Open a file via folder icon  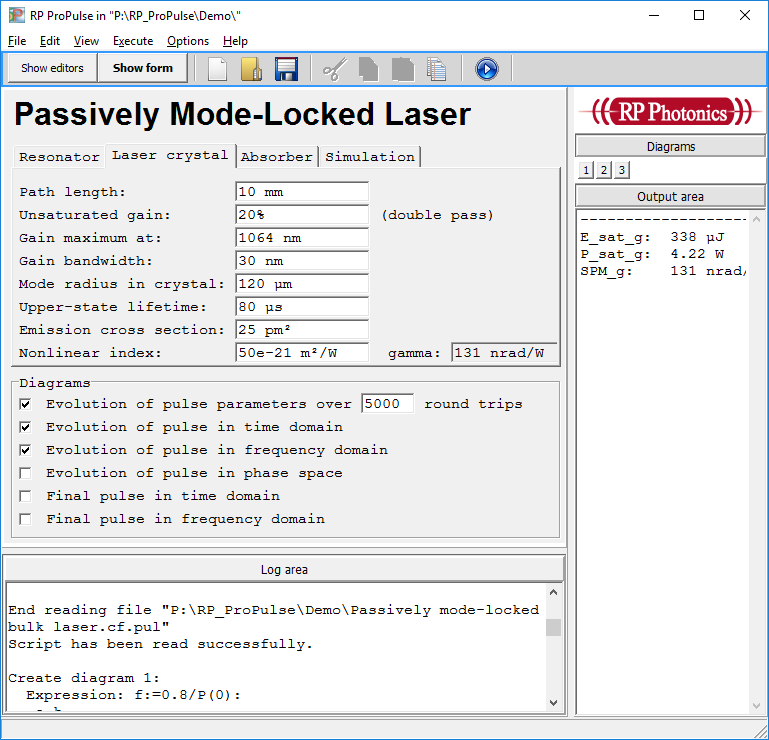[251, 69]
